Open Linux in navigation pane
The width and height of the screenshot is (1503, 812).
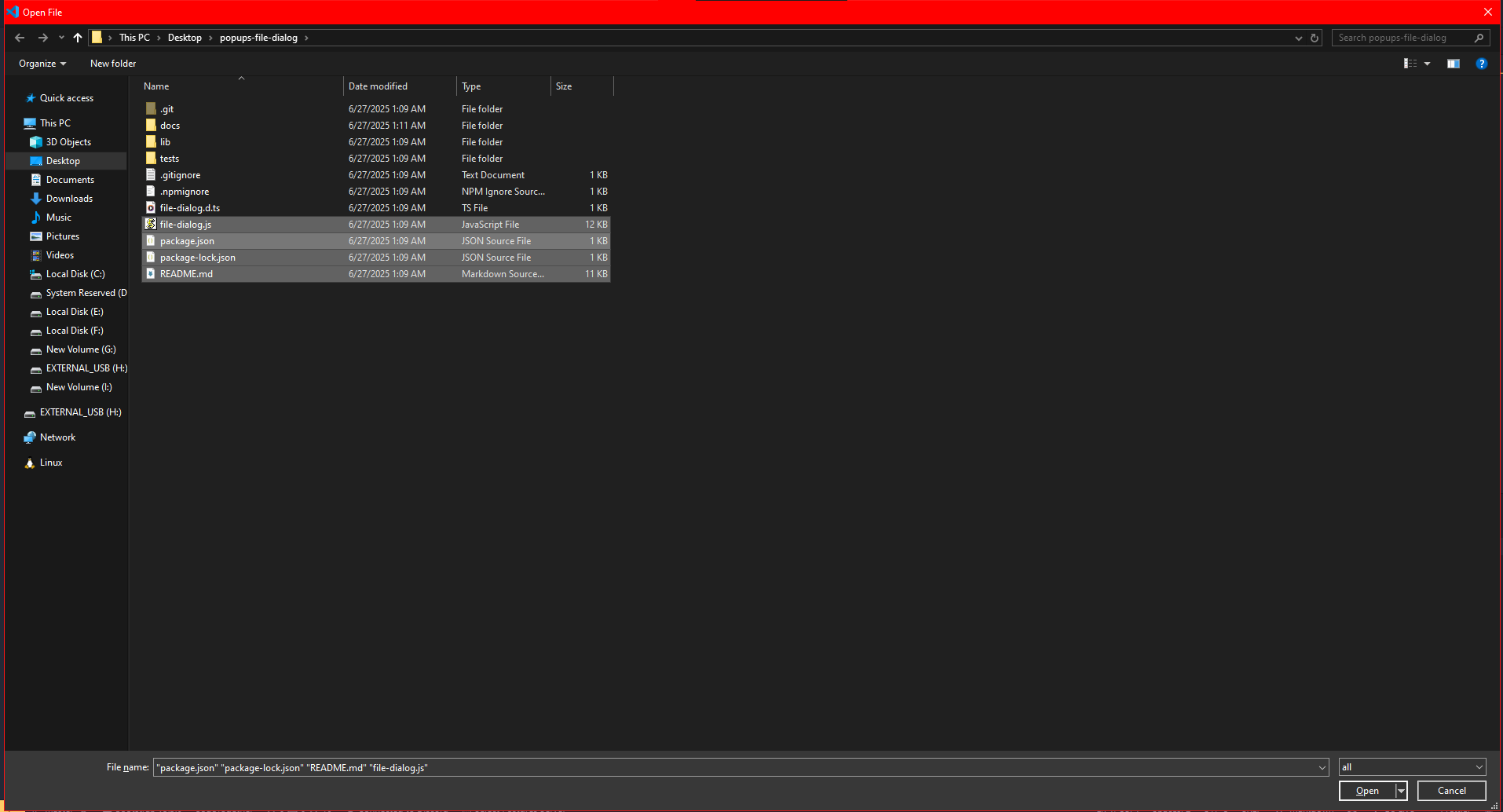[x=51, y=463]
